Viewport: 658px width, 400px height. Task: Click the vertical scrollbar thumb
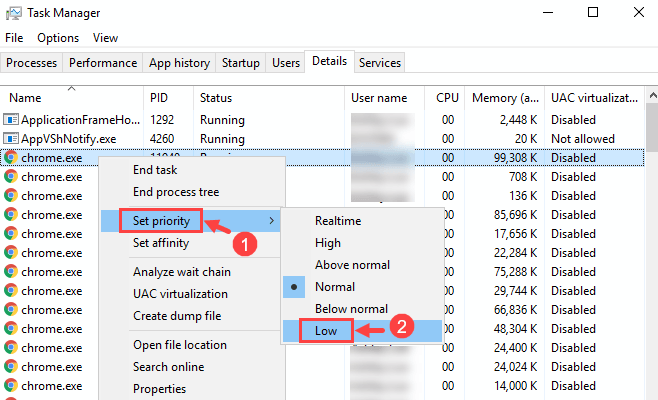pyautogui.click(x=652, y=128)
